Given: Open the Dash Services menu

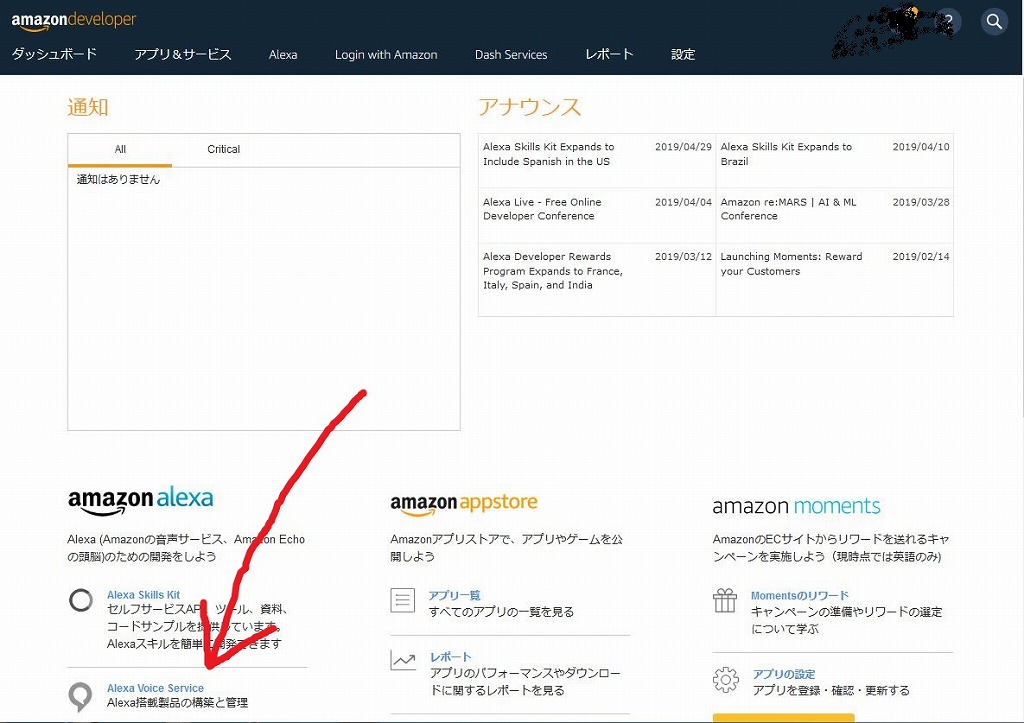Looking at the screenshot, I should (511, 55).
